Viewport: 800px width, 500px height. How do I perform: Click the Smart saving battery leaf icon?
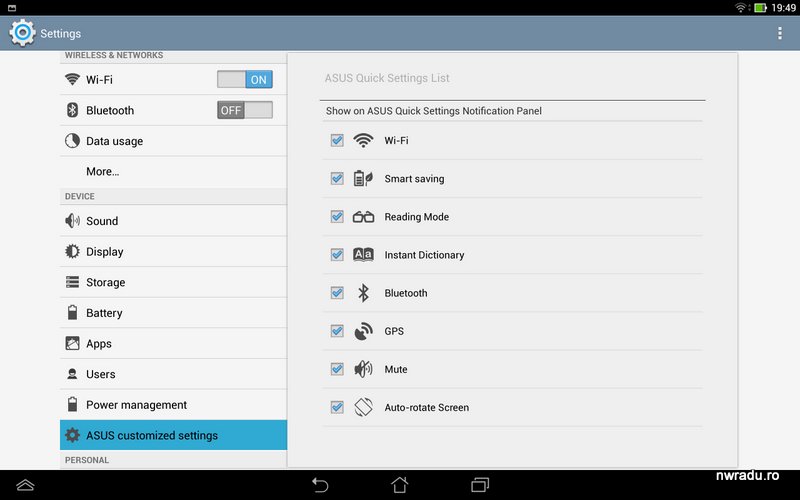[363, 179]
